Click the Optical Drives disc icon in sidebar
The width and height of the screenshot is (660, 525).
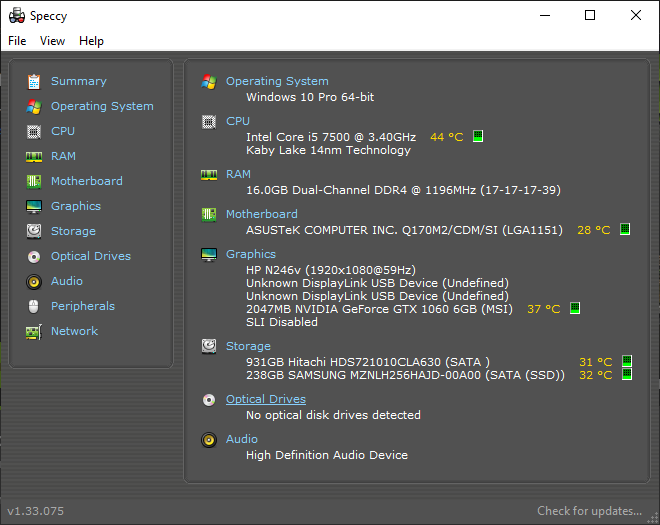tap(34, 257)
